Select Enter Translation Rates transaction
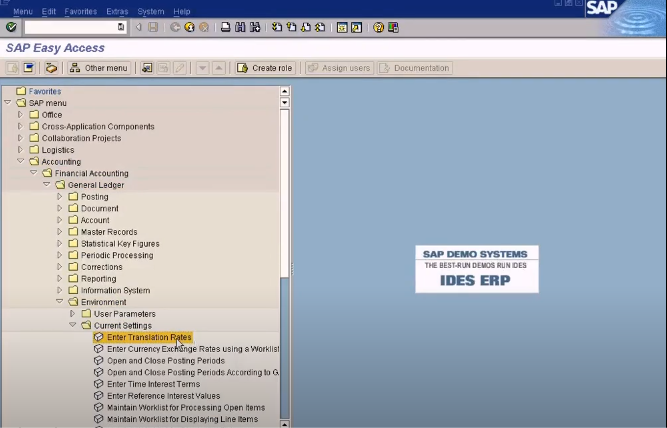The image size is (667, 428). [x=149, y=337]
